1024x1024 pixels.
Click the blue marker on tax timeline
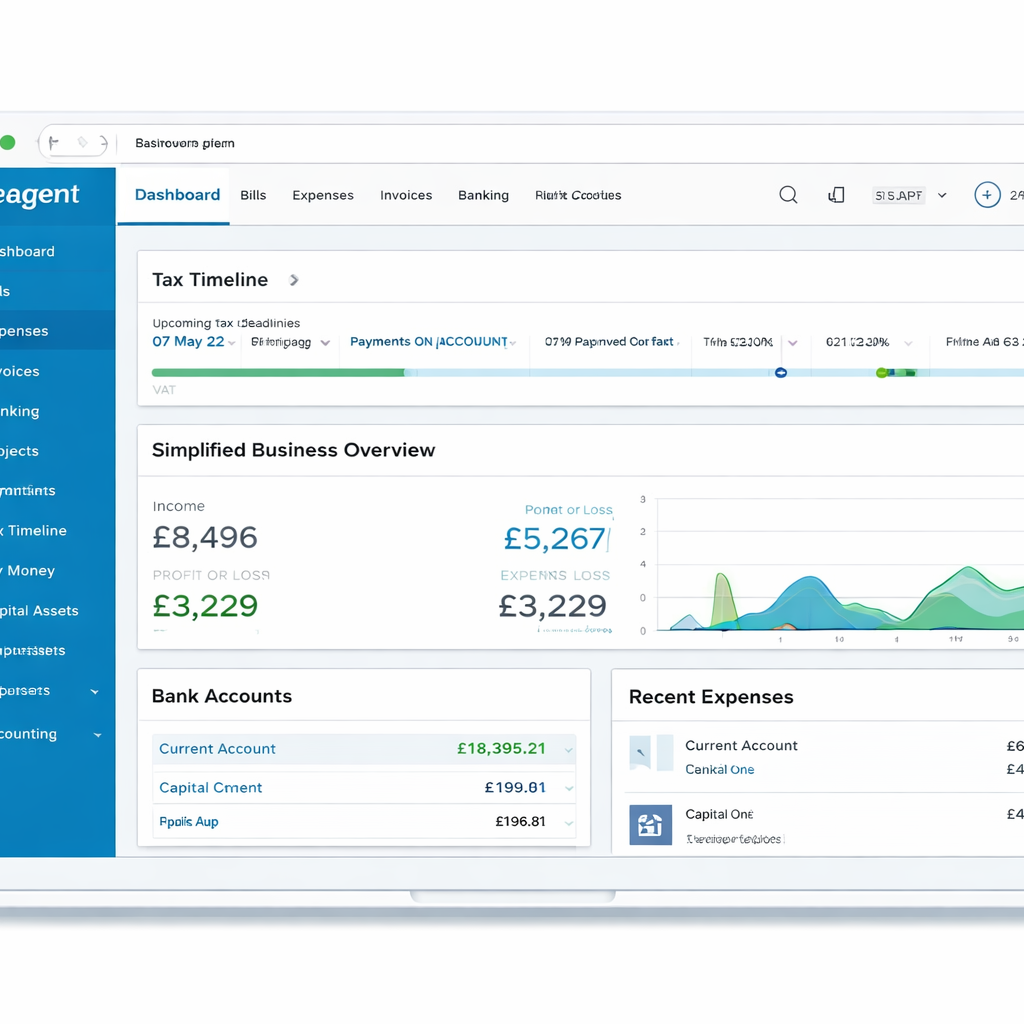[x=781, y=373]
